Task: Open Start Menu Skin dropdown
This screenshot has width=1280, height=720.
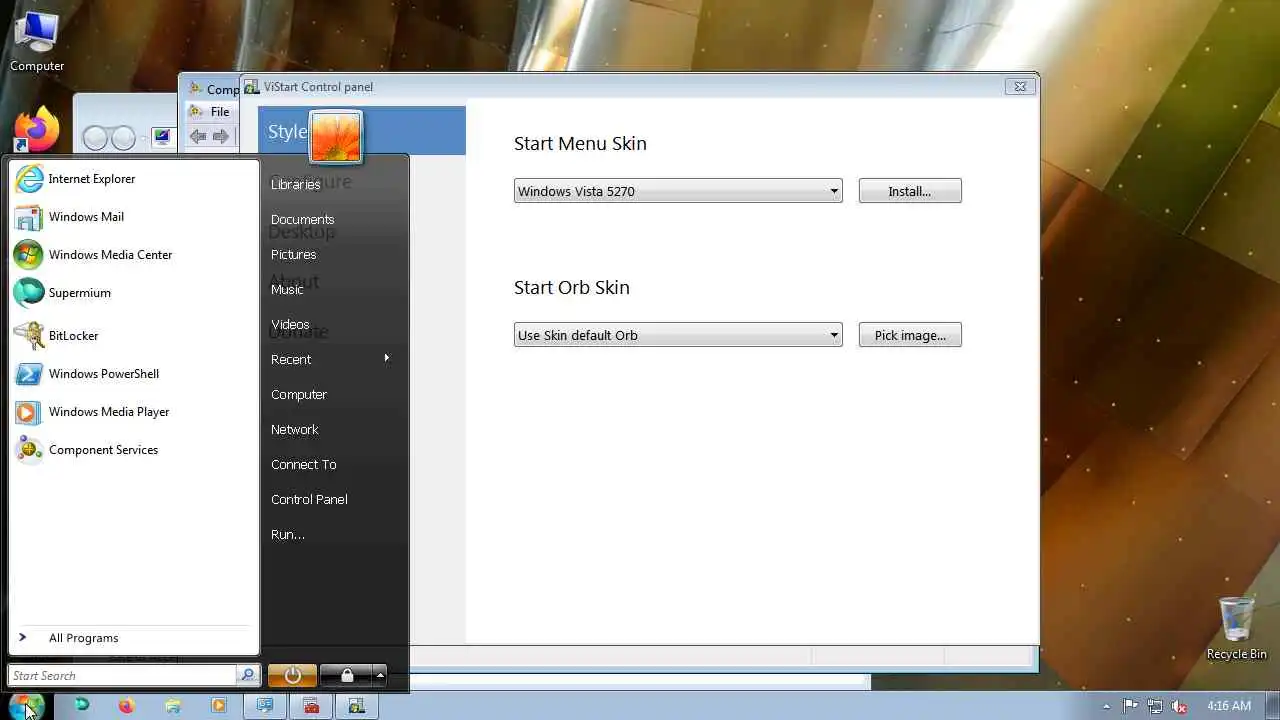Action: pos(678,191)
